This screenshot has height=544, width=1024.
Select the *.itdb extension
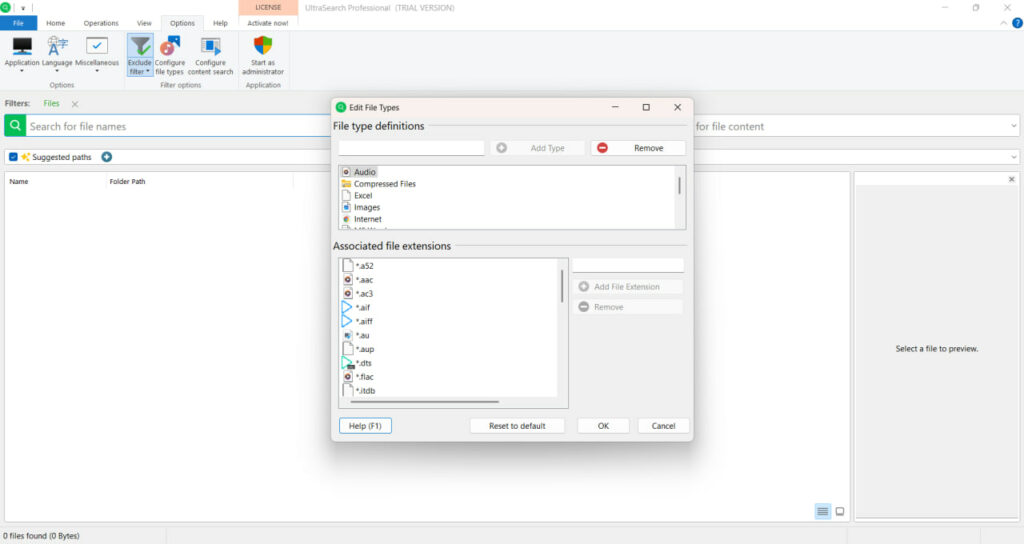click(x=359, y=391)
